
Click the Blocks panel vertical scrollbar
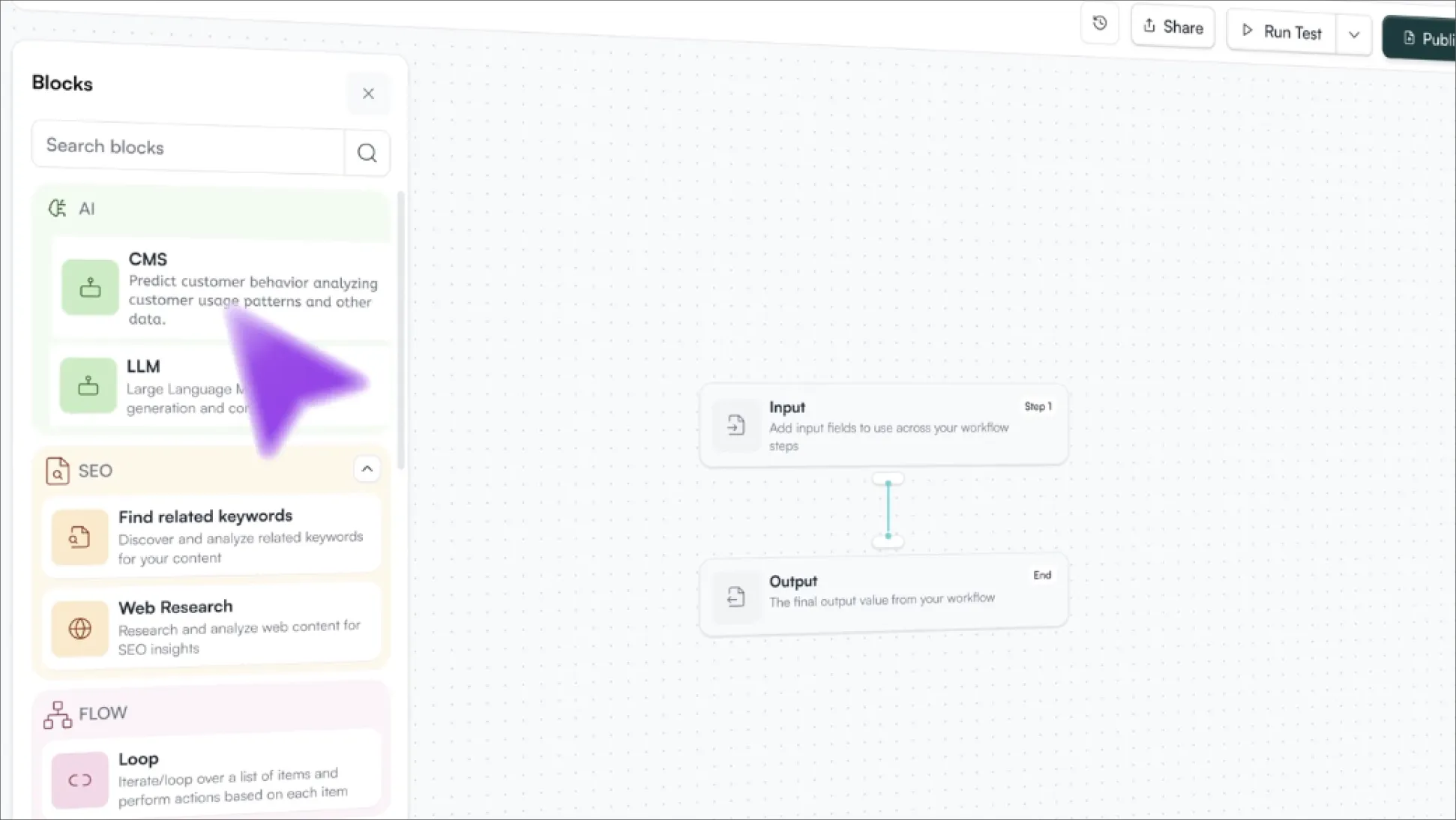pos(401,330)
